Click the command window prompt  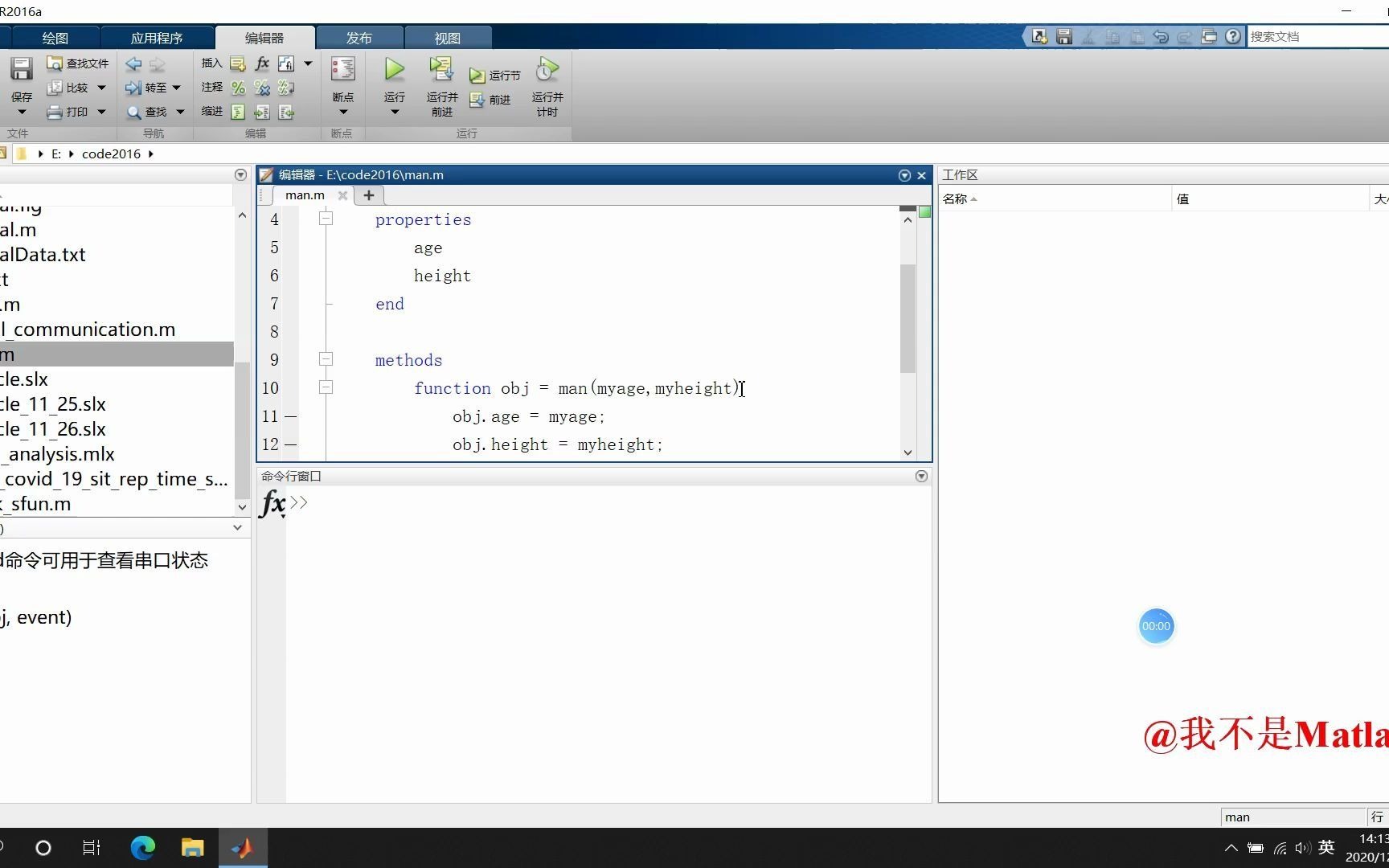tap(299, 503)
